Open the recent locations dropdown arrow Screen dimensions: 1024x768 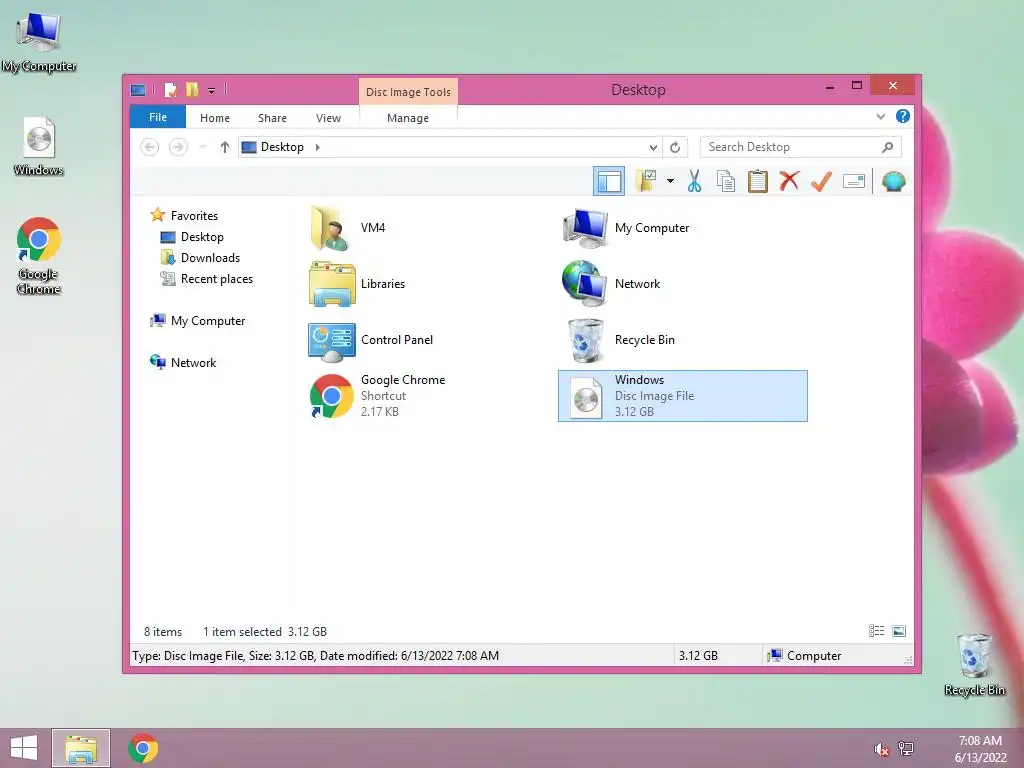click(202, 147)
